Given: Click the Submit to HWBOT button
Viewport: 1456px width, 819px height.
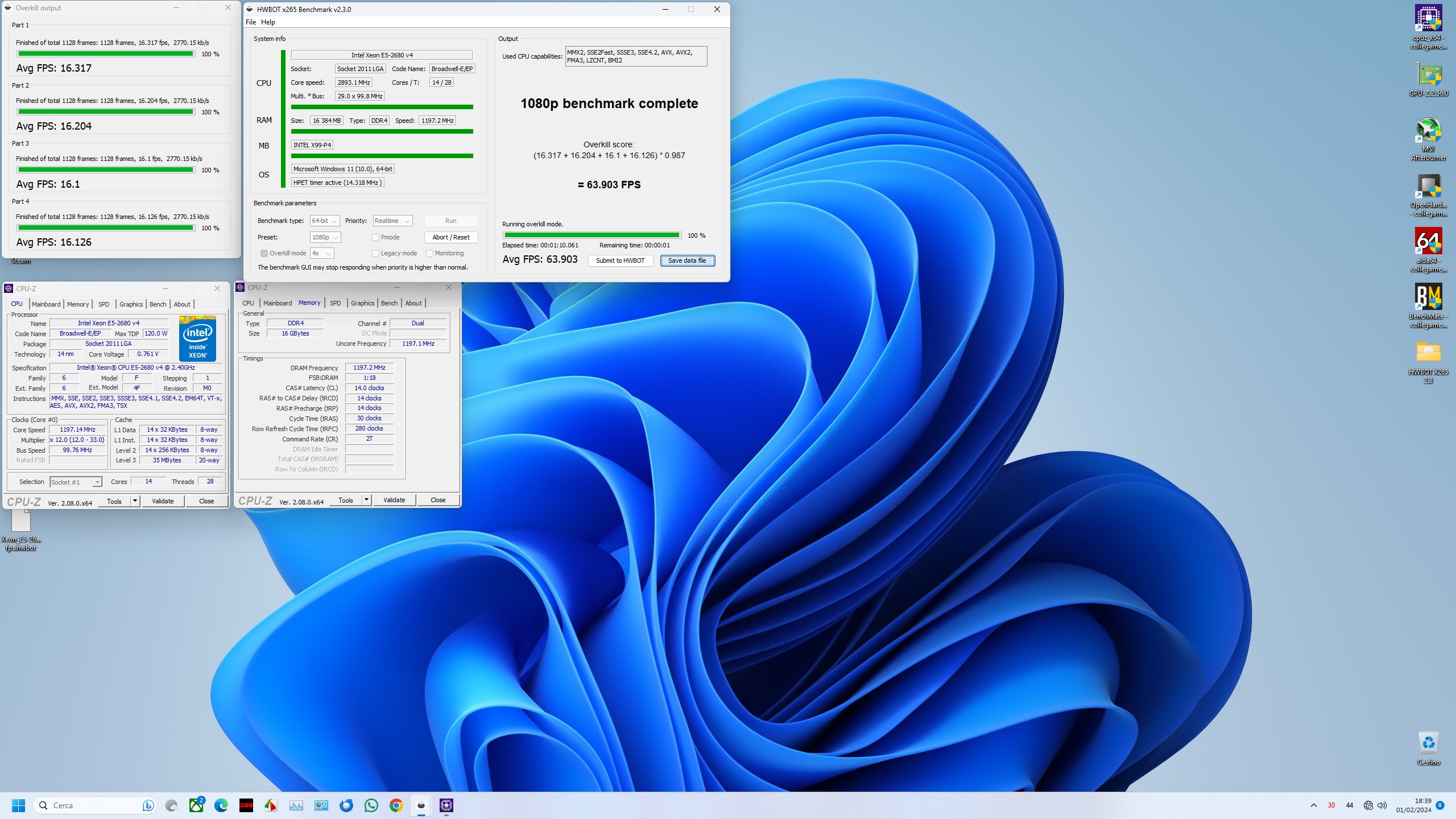Looking at the screenshot, I should point(620,260).
